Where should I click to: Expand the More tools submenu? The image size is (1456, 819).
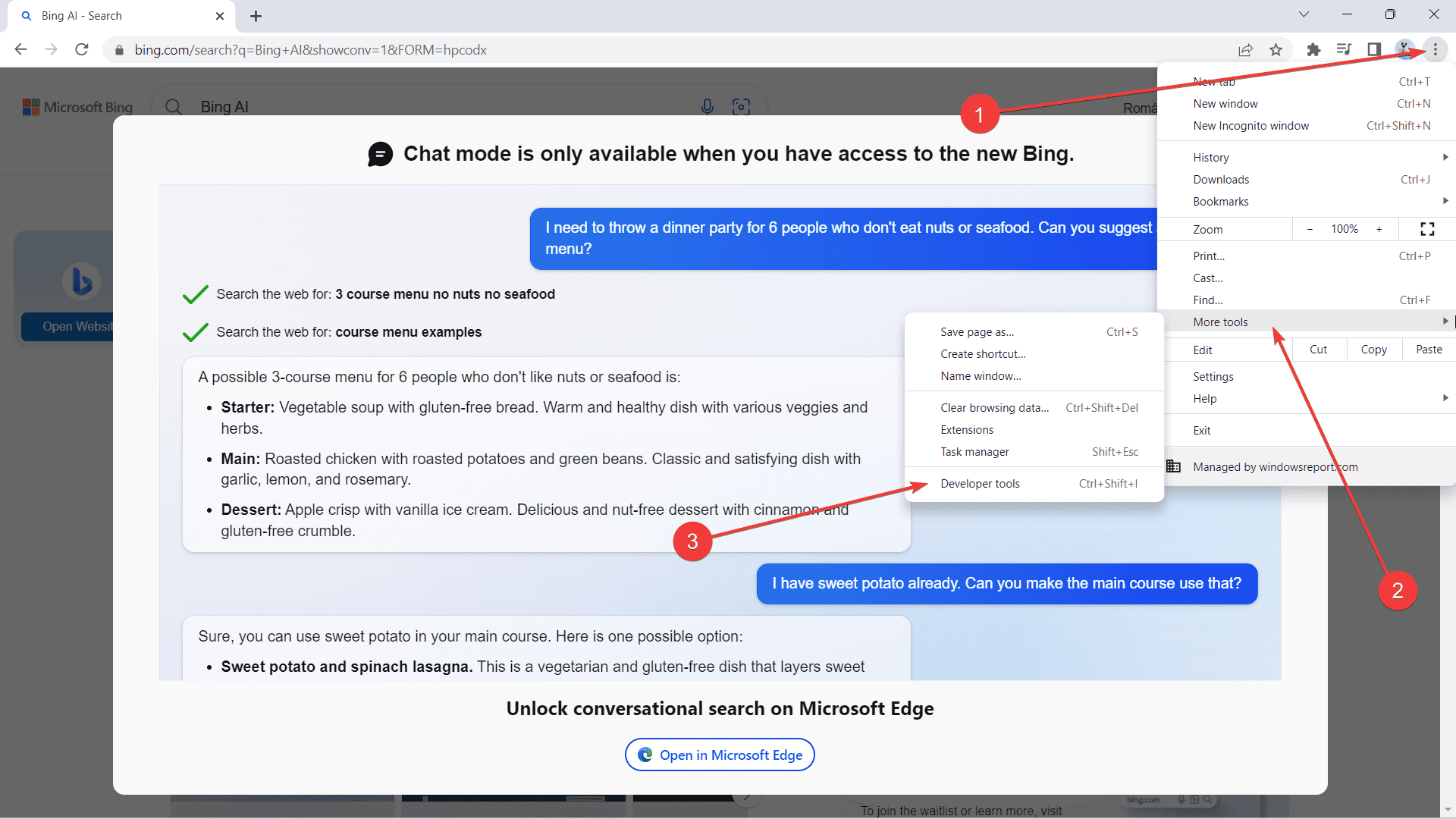tap(1307, 322)
